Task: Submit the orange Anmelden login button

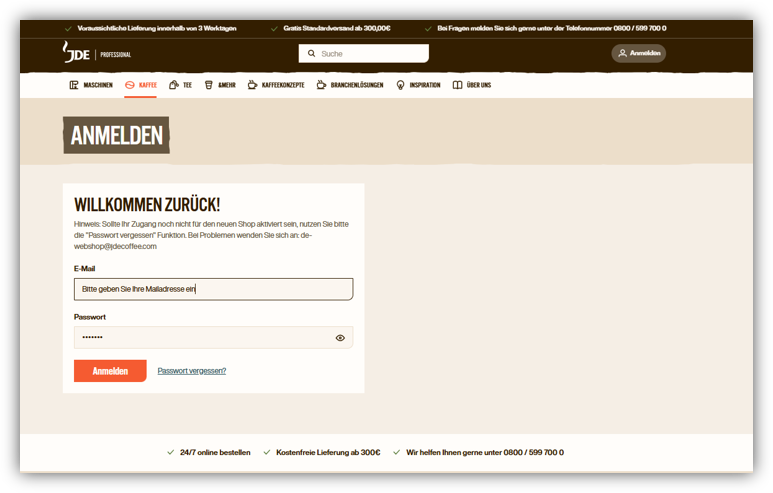Action: click(110, 371)
